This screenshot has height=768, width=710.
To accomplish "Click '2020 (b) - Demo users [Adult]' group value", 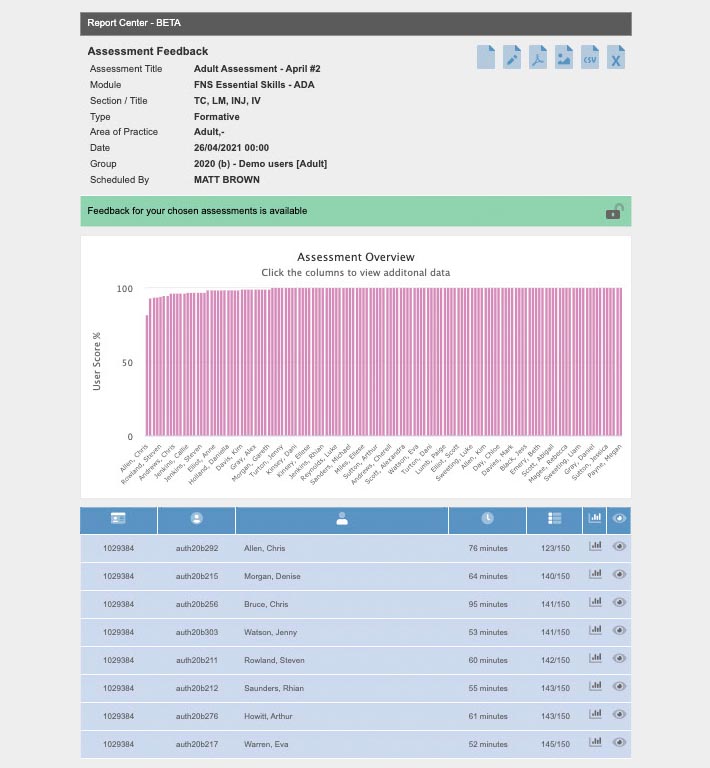I will [x=260, y=164].
